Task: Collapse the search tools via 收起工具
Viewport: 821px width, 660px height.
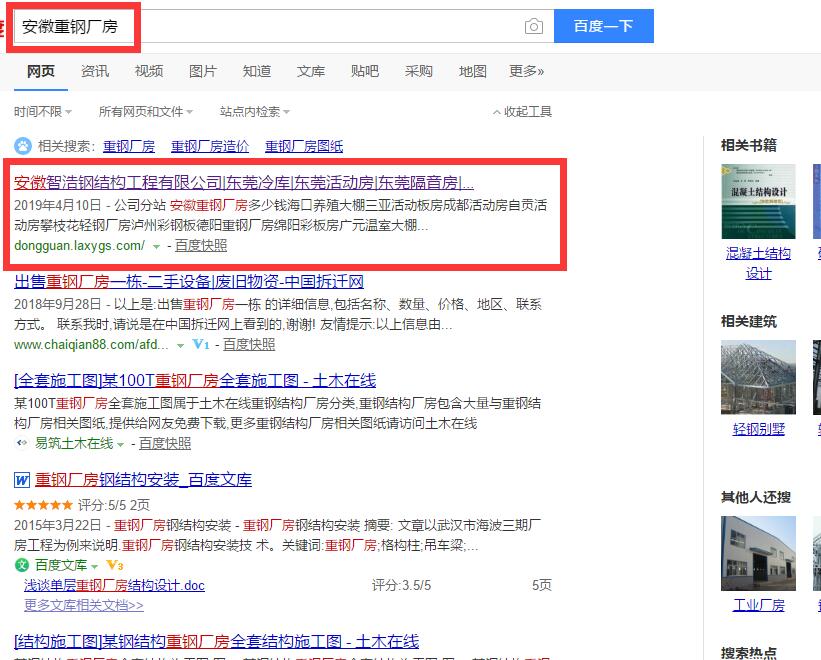Action: tap(522, 111)
